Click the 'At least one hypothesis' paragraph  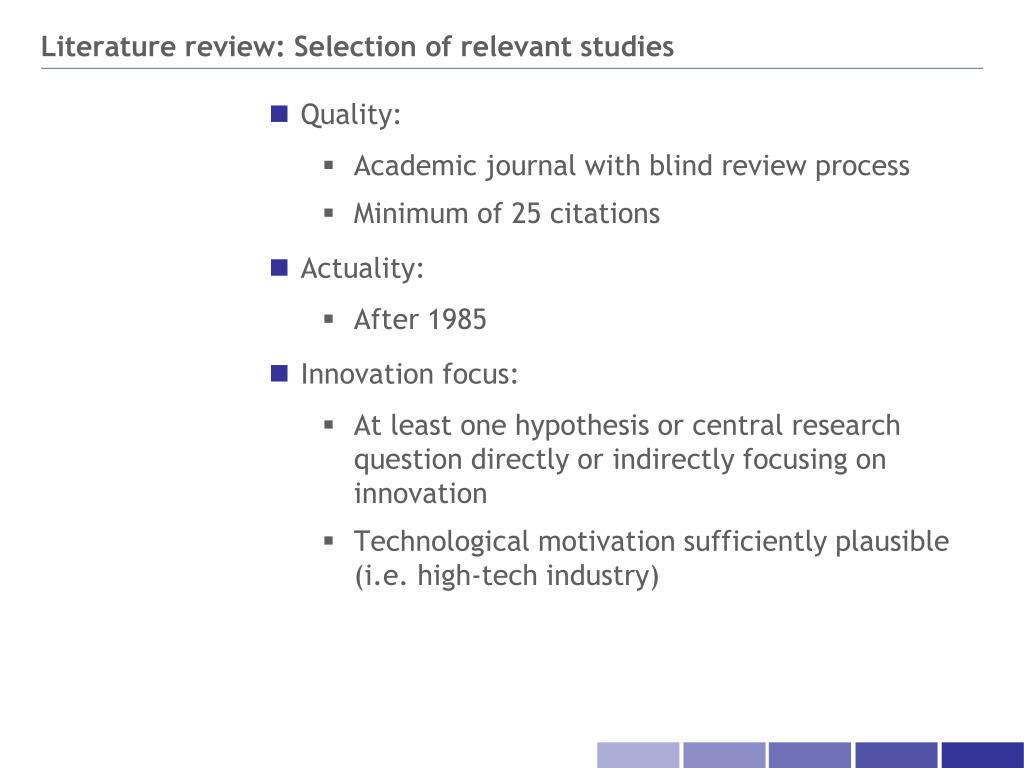tap(627, 459)
